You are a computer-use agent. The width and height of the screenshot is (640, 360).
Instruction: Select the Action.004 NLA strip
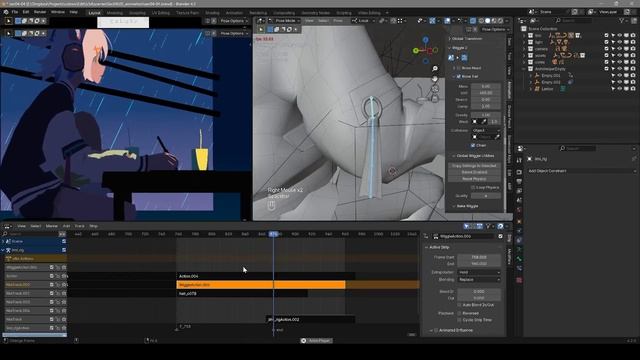265,276
